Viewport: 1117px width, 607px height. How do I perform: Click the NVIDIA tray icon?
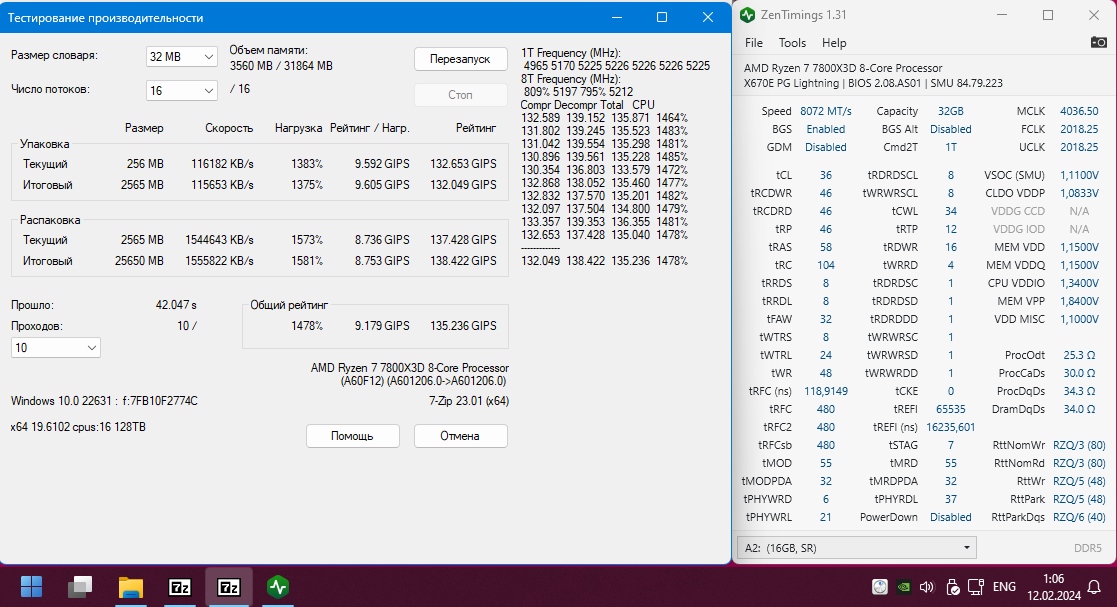coord(903,587)
